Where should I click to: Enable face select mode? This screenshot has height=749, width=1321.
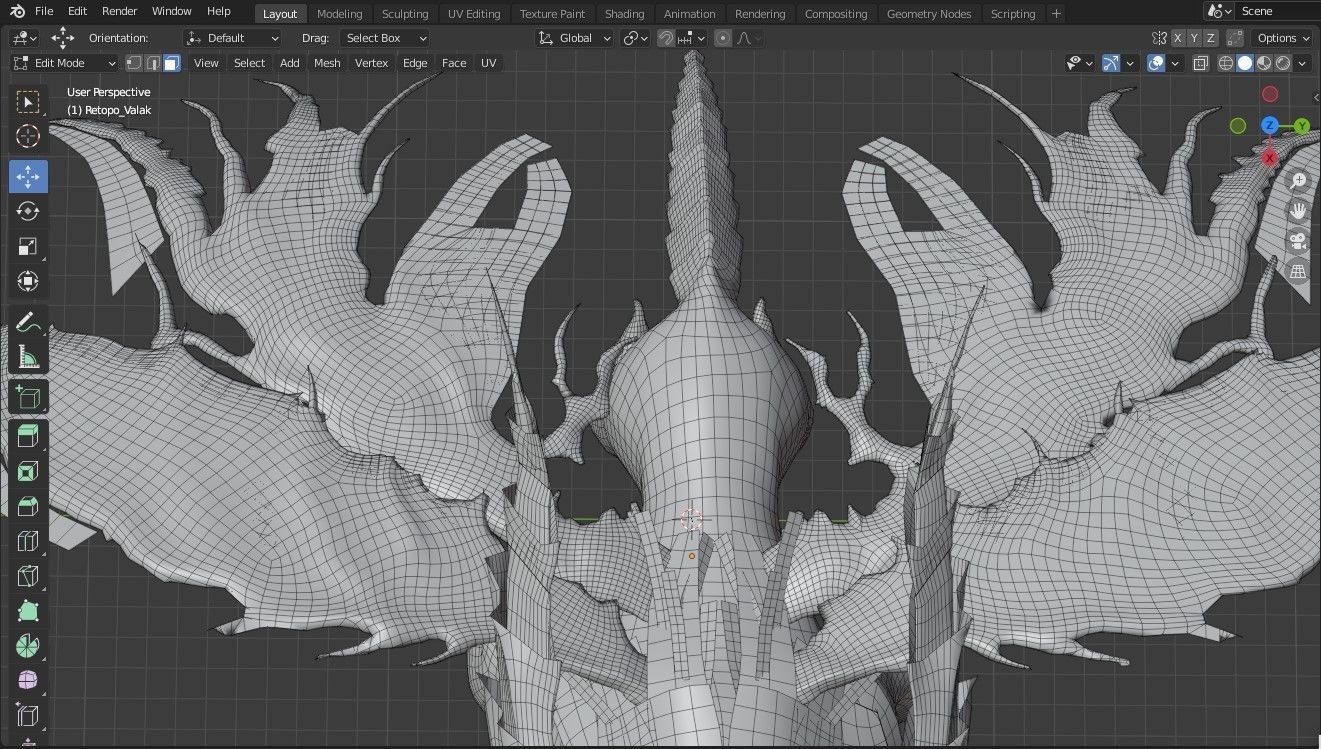pyautogui.click(x=171, y=63)
